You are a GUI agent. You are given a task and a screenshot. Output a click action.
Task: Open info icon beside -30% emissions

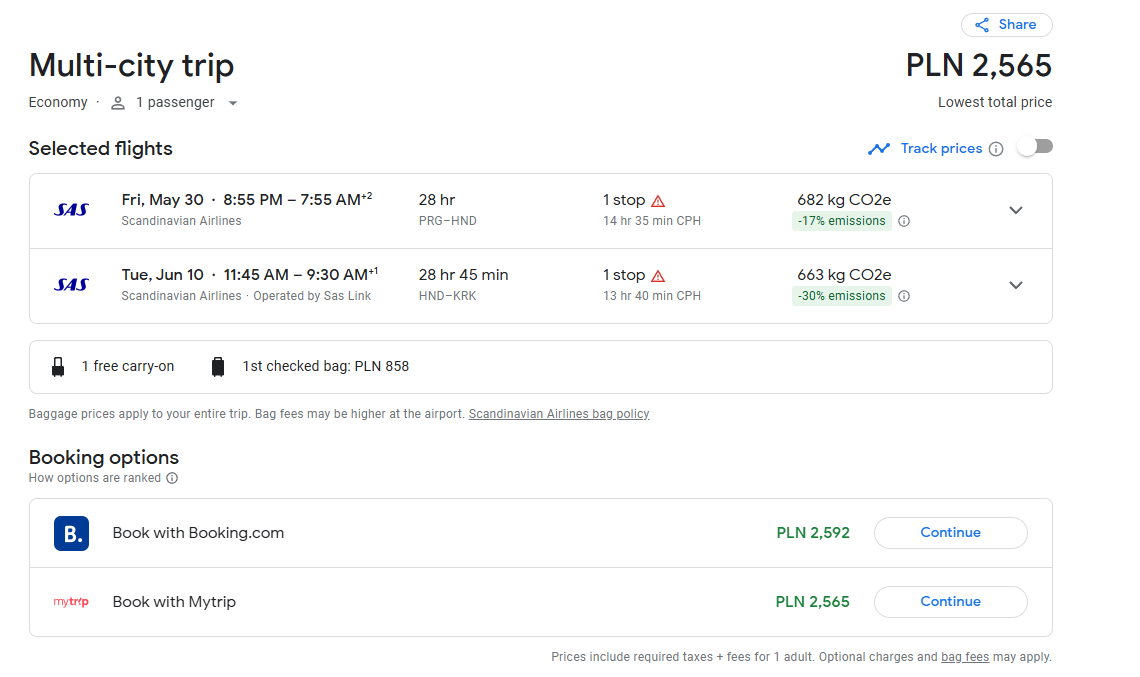(x=904, y=296)
